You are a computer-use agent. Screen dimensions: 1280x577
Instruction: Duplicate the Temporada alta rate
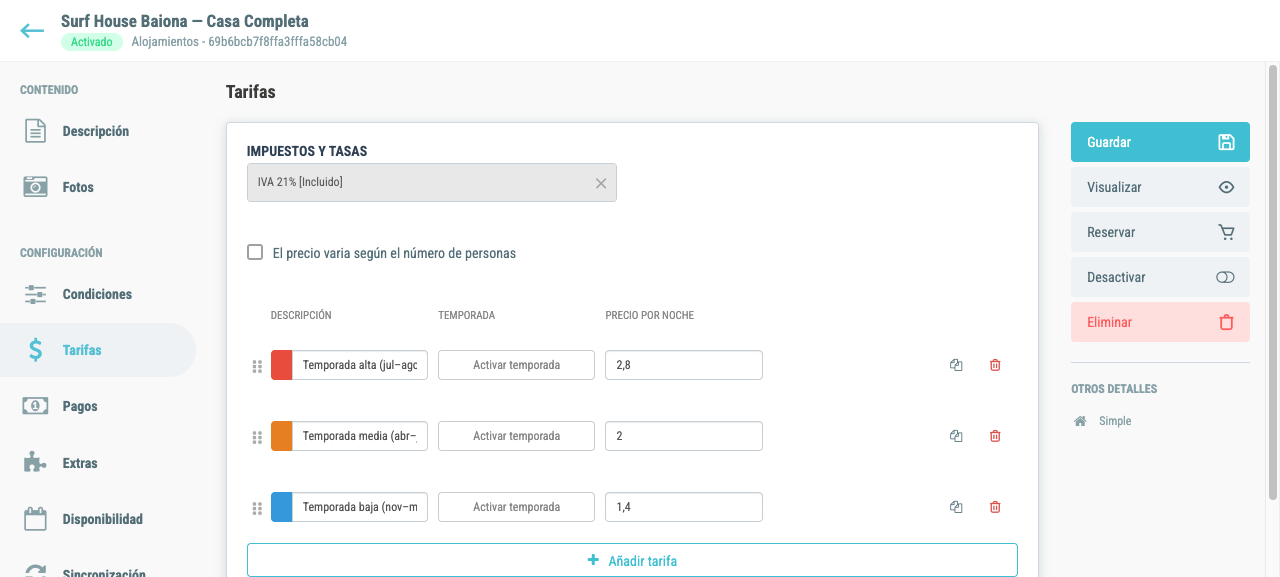[956, 365]
